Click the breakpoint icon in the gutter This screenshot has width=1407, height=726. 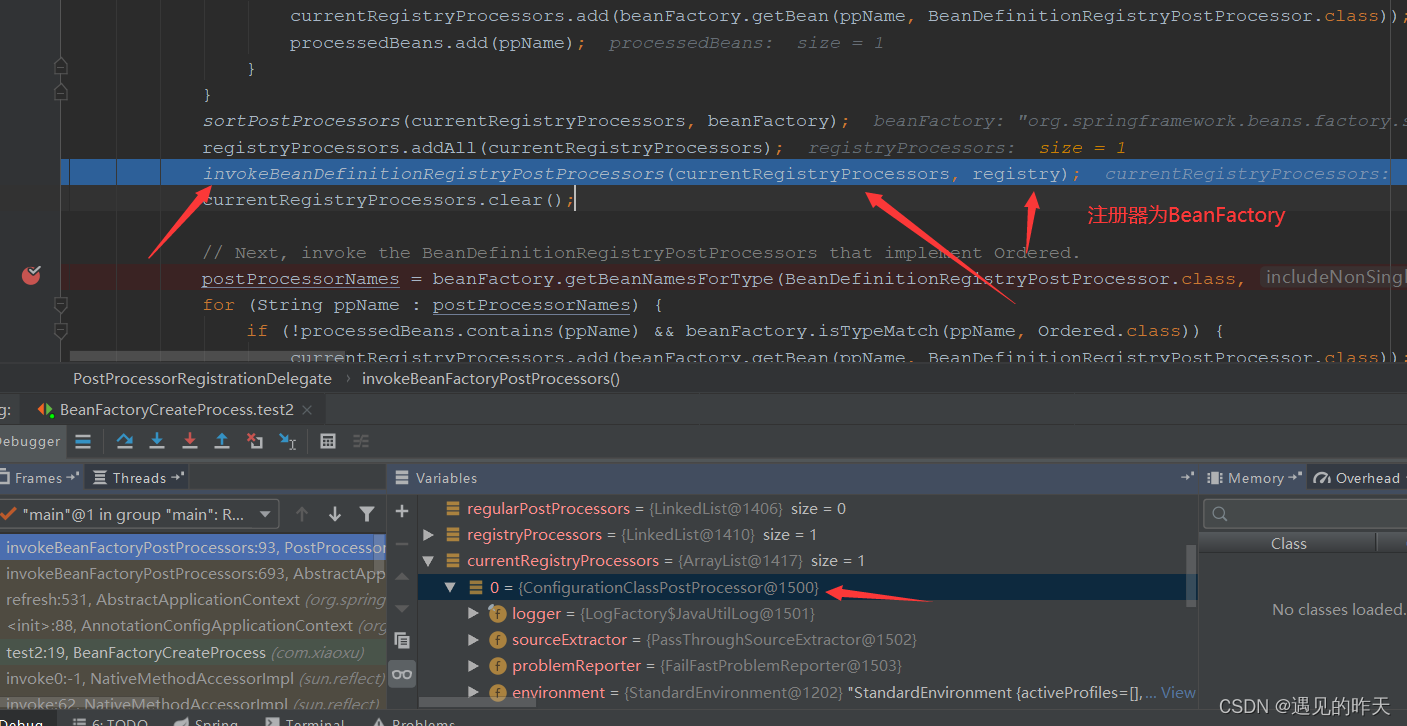tap(31, 274)
